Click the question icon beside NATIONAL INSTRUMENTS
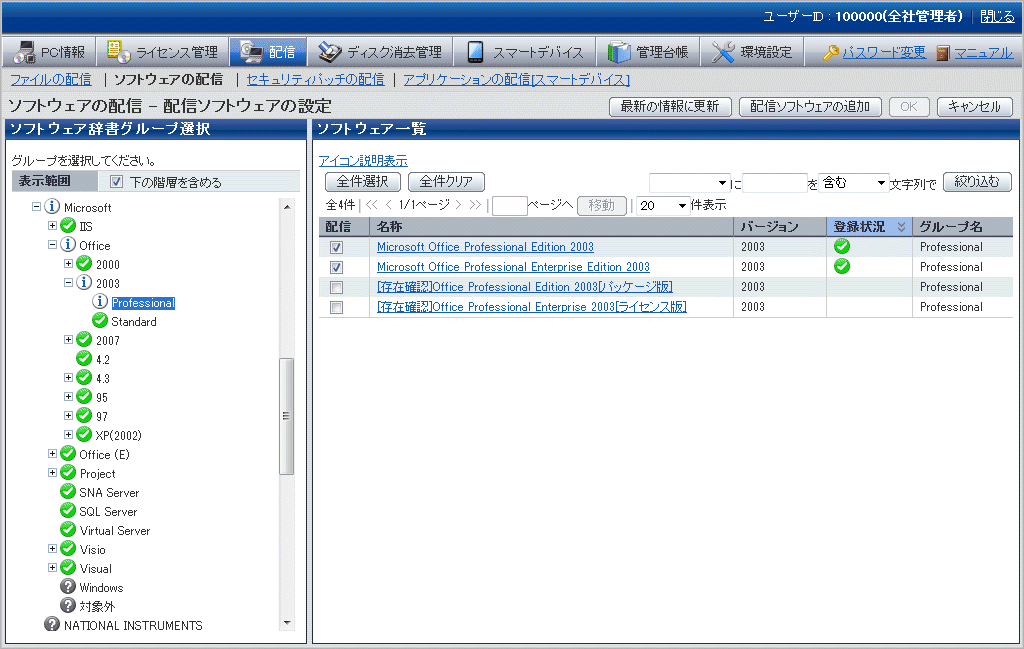The width and height of the screenshot is (1024, 649). pos(52,624)
